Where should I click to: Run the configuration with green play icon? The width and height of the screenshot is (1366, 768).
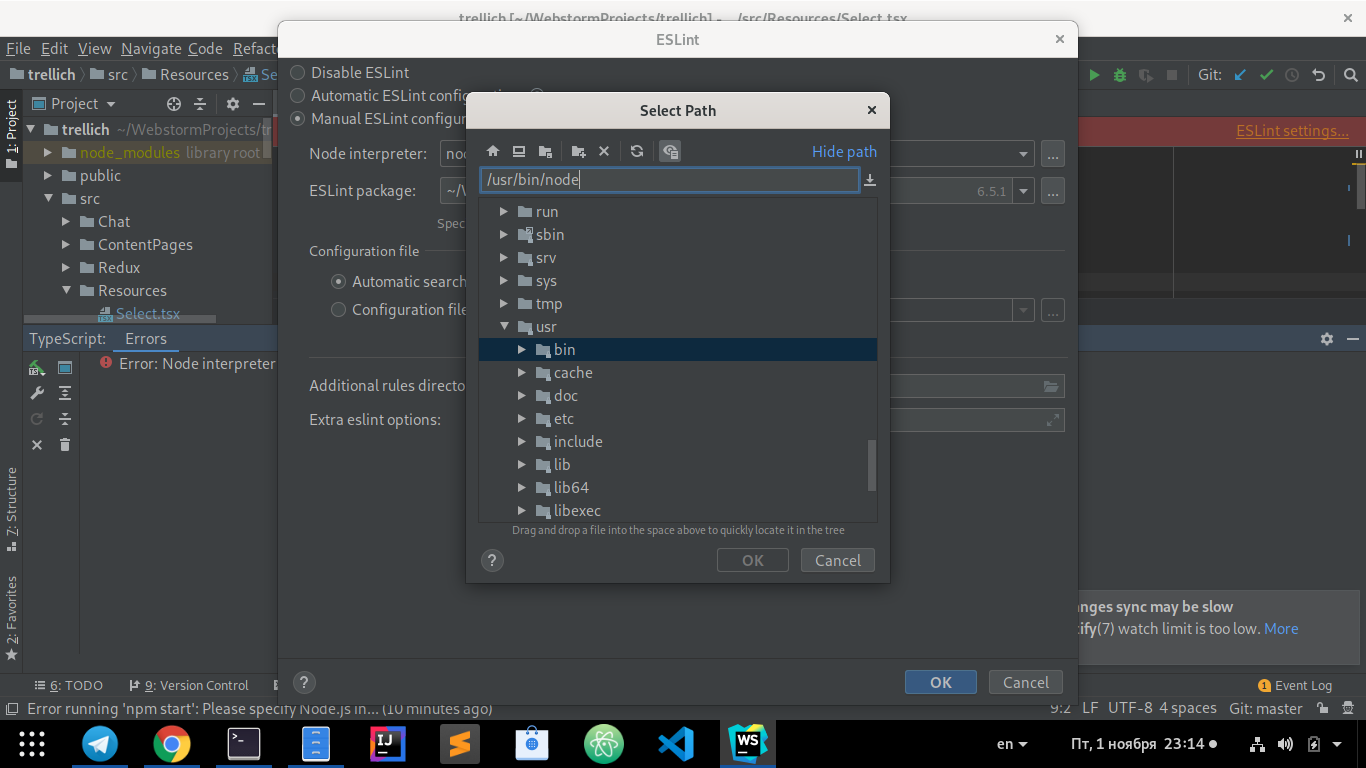tap(1094, 75)
